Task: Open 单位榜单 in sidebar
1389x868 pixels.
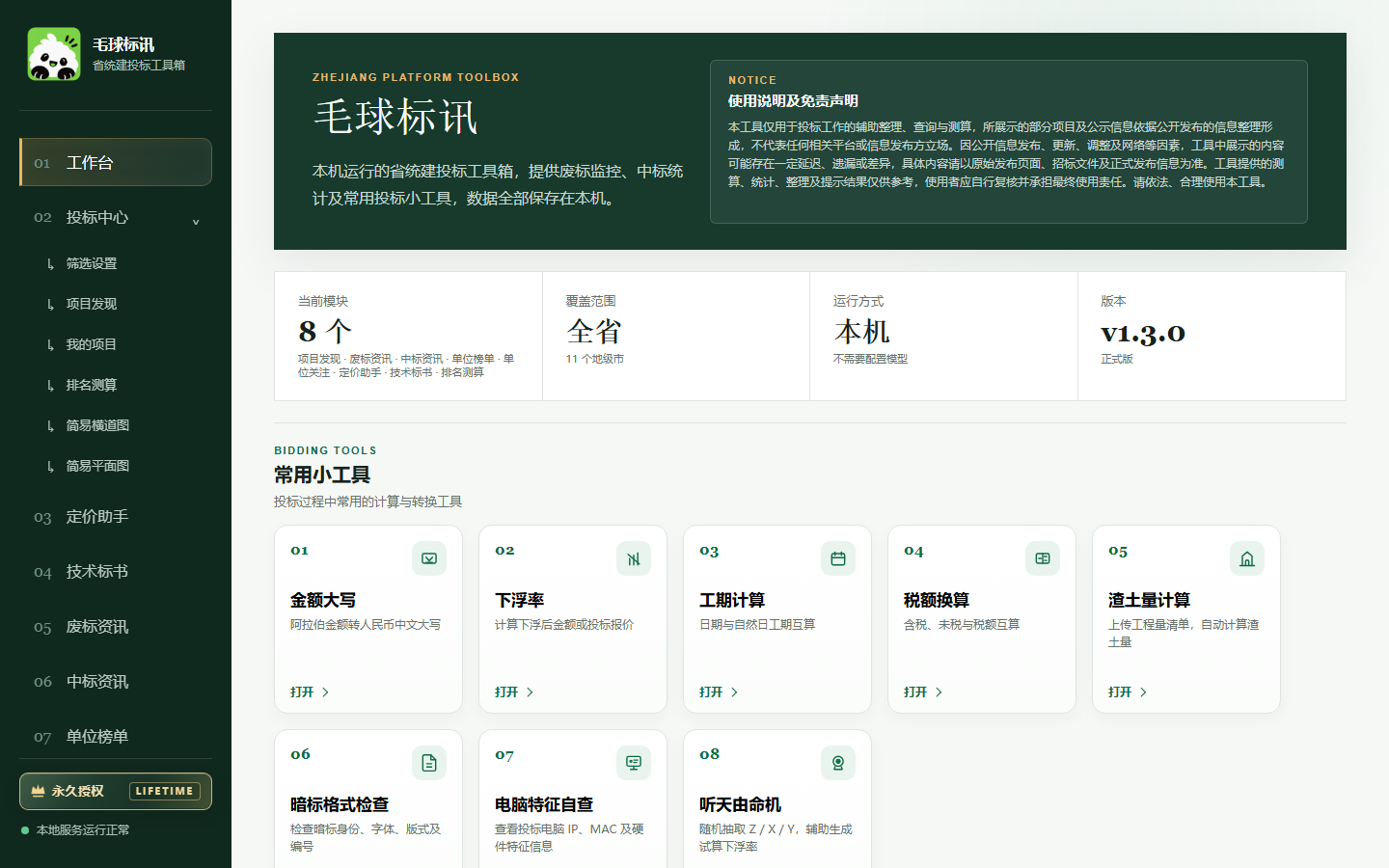Action: coord(116,737)
